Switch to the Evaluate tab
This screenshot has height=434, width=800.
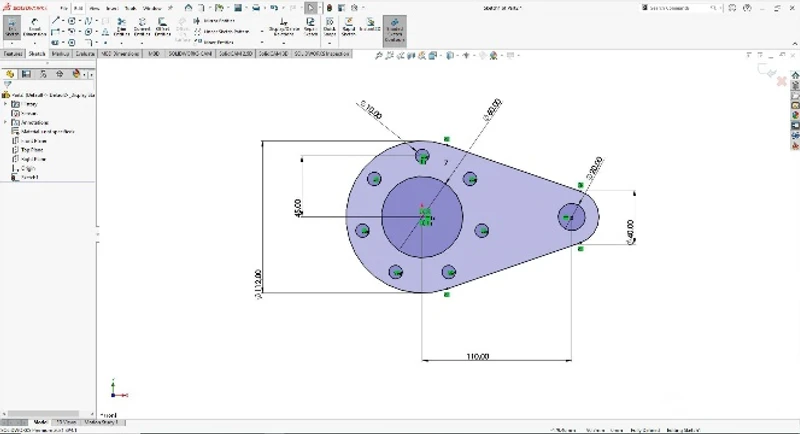[x=85, y=54]
